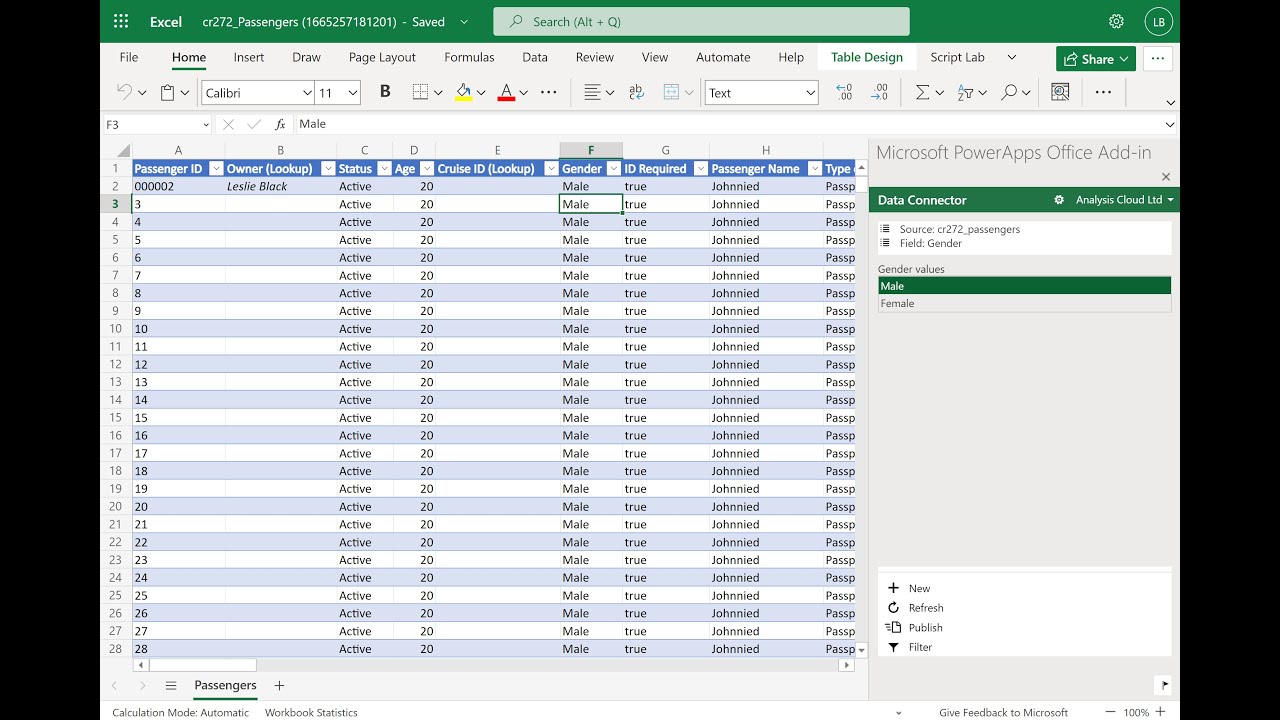Open Data Connector settings gear
The width and height of the screenshot is (1280, 720).
[1059, 200]
